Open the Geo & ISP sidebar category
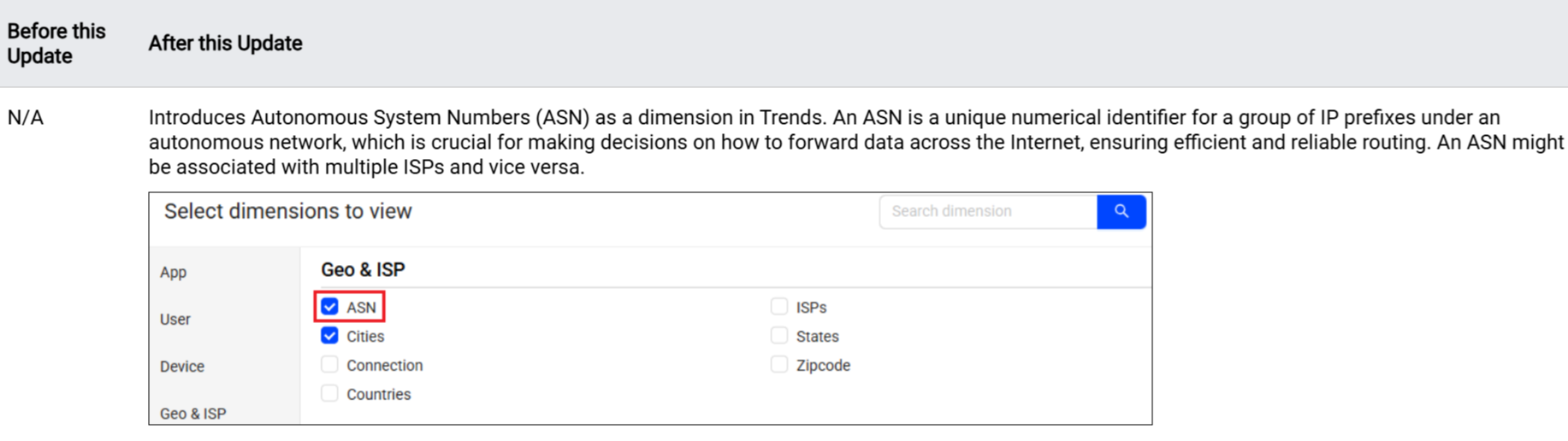The width and height of the screenshot is (1568, 441). point(193,414)
